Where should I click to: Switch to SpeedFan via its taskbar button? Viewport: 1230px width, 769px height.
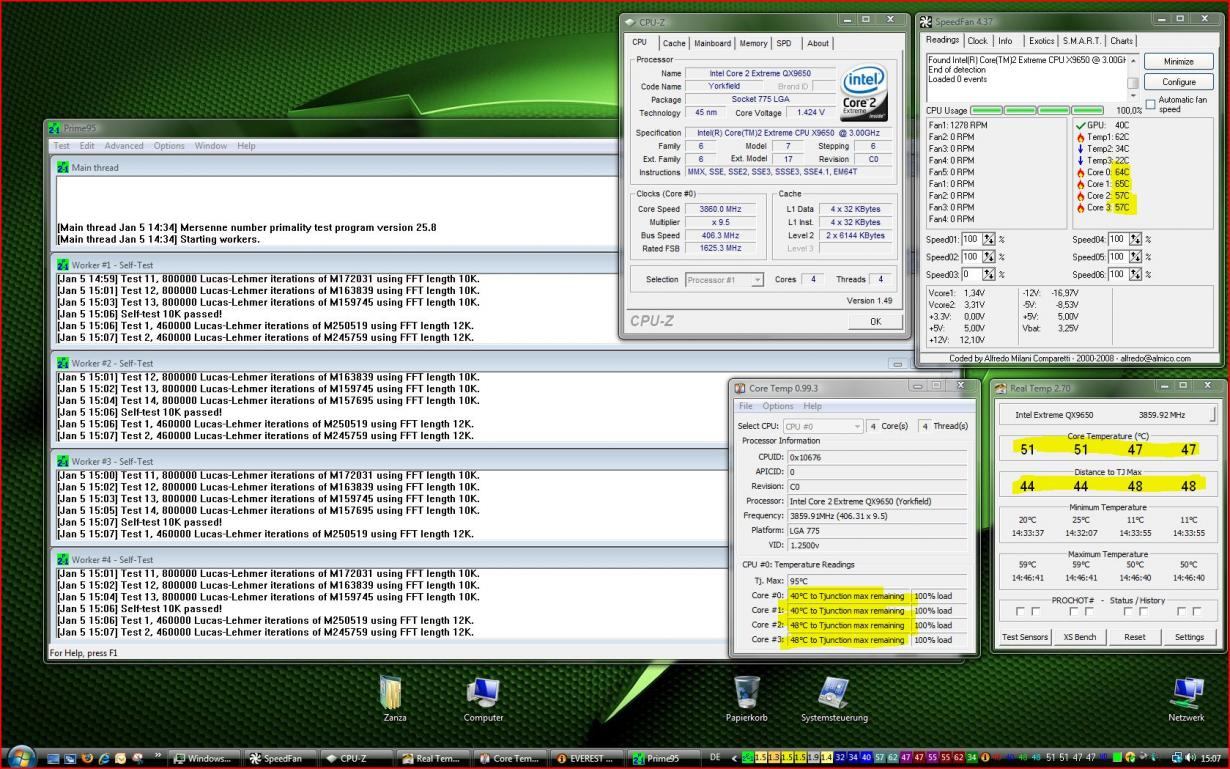[280, 758]
